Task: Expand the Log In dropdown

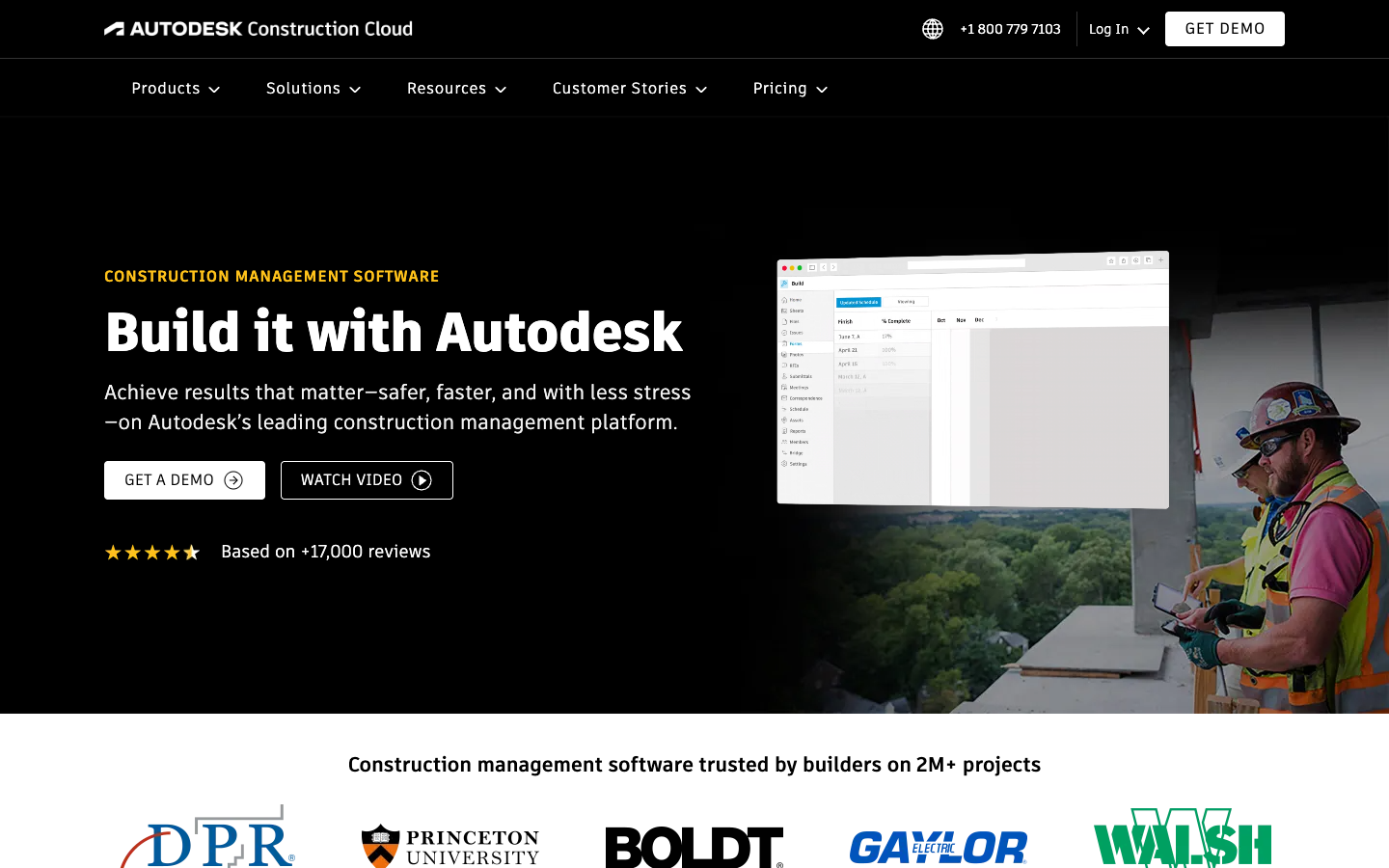Action: [x=1117, y=29]
